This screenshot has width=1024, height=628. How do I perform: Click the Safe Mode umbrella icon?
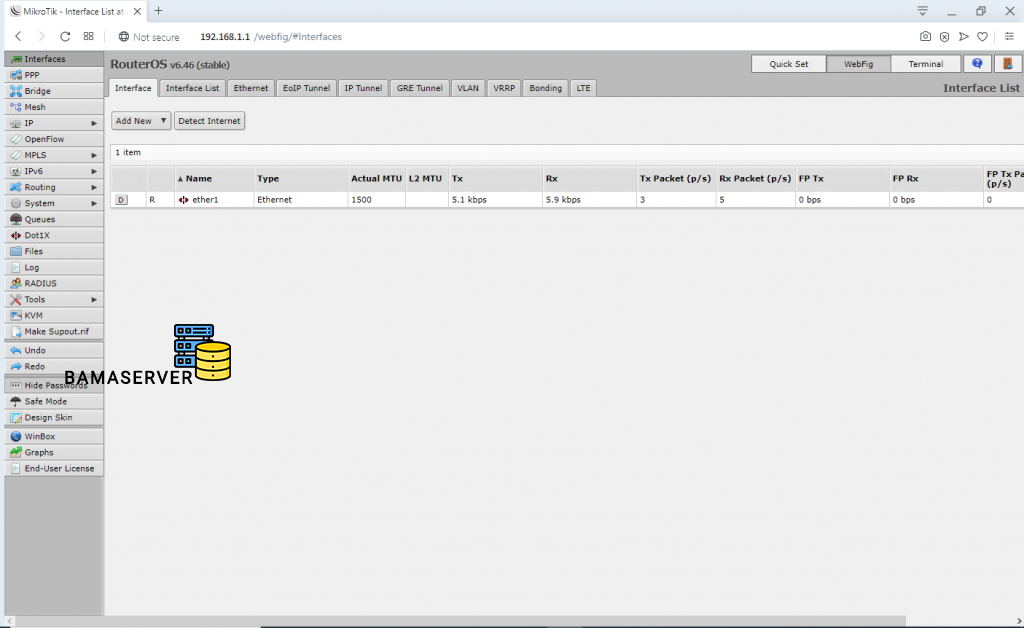pos(16,401)
